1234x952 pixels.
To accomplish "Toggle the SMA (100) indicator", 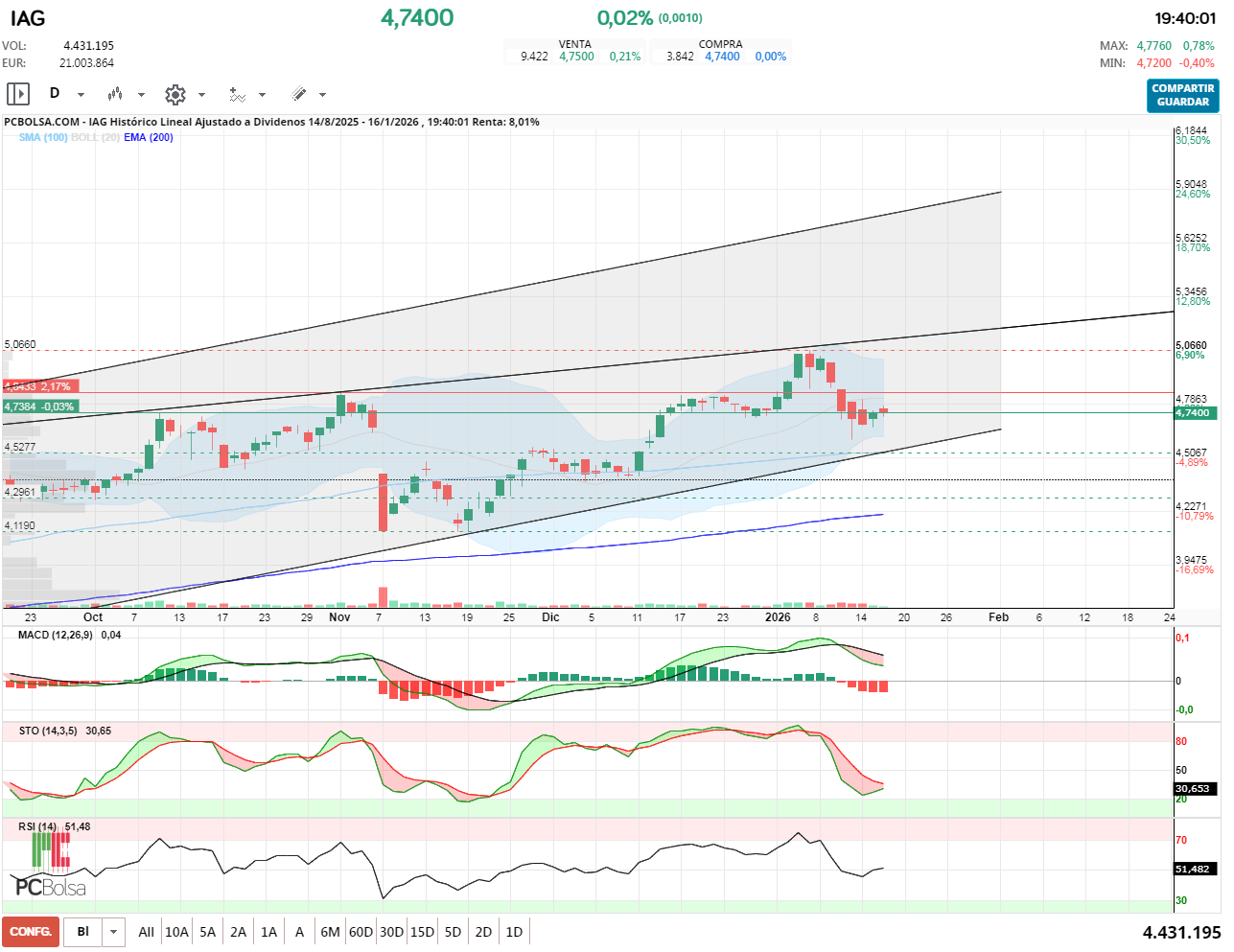I will click(43, 137).
